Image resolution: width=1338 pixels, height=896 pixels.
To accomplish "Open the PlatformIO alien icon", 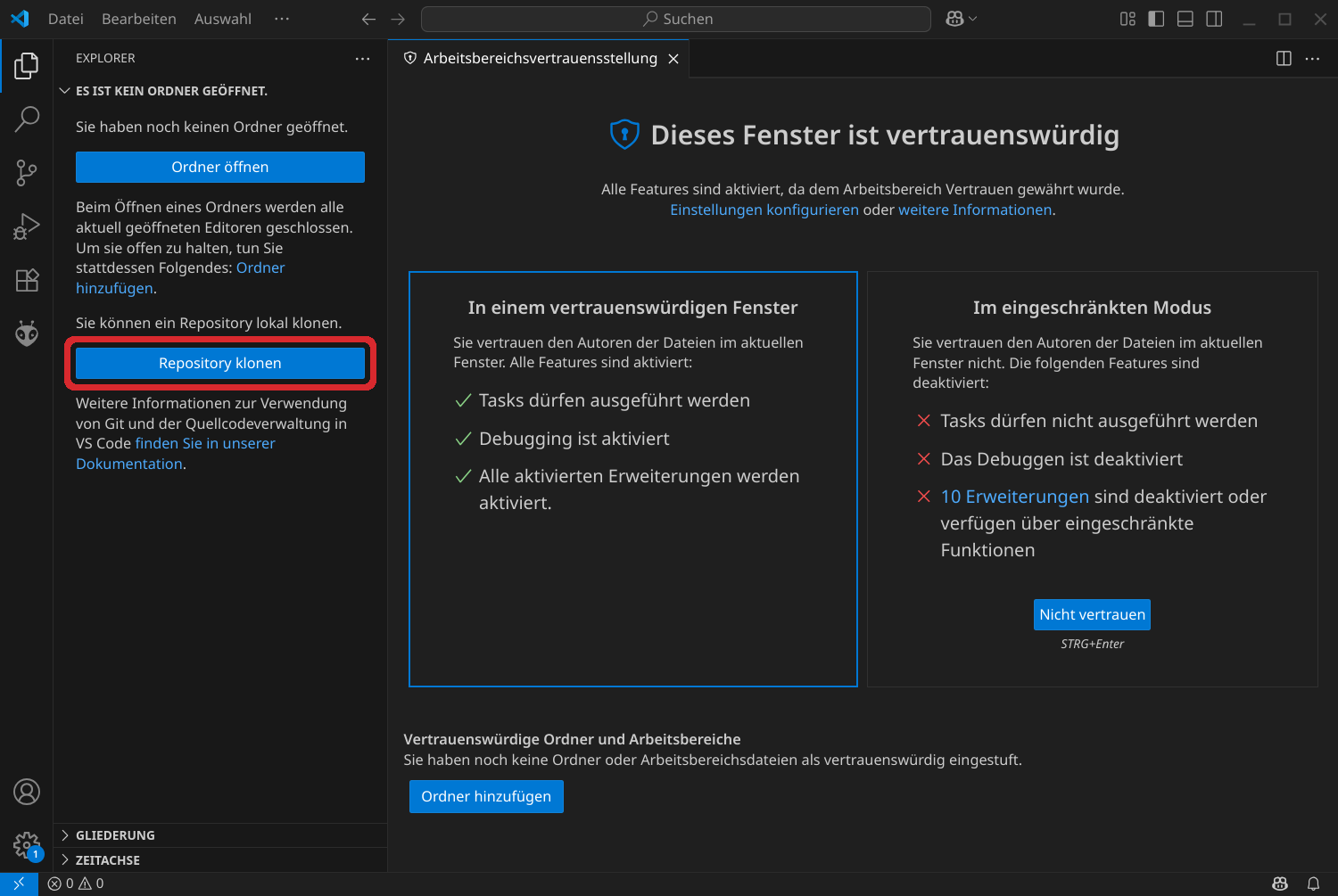I will tap(27, 333).
